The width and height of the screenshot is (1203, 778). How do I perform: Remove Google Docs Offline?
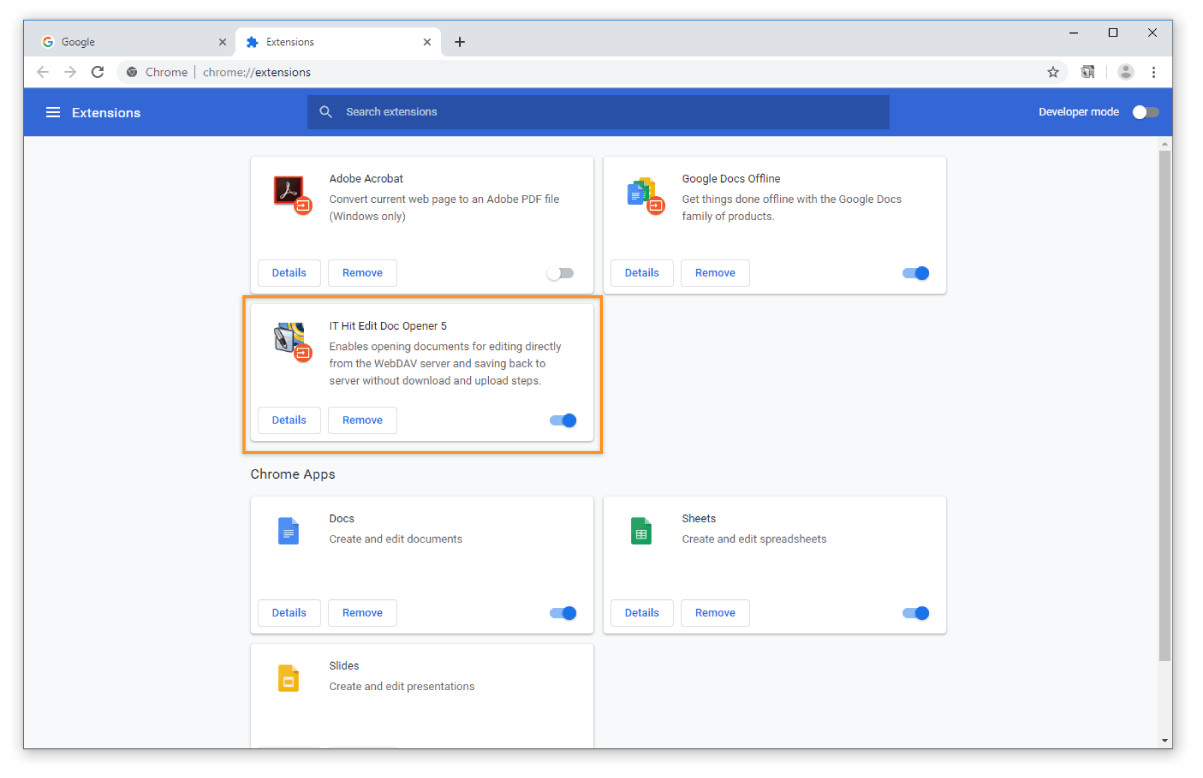click(x=715, y=273)
